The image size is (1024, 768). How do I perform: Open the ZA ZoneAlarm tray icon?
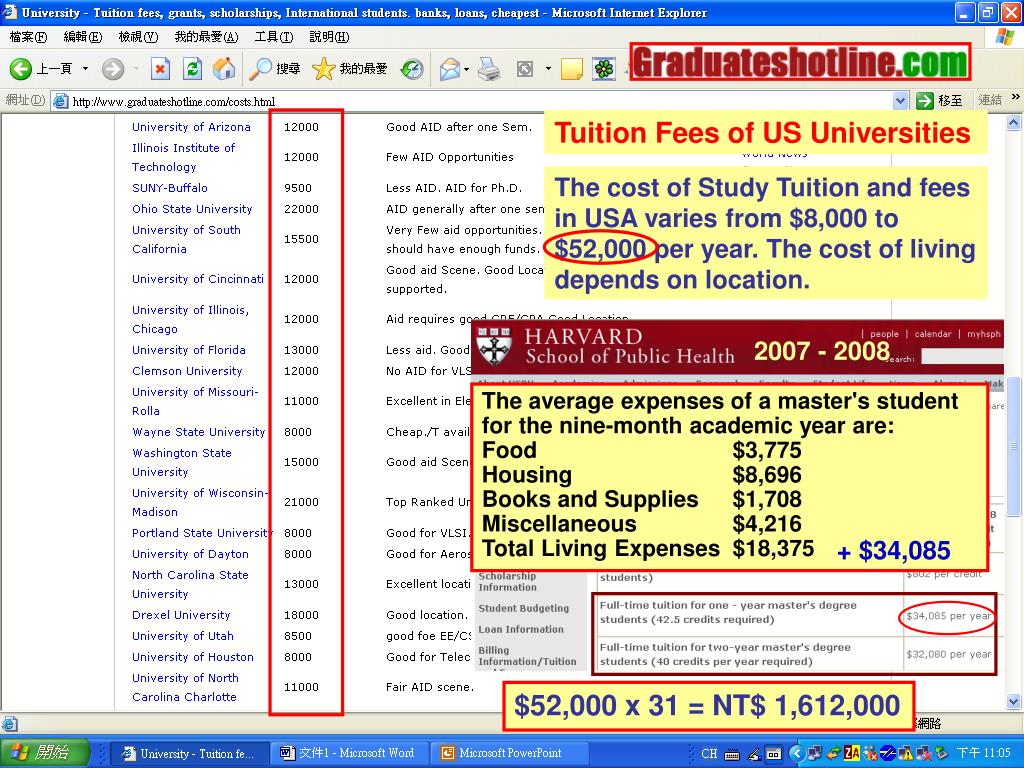852,753
